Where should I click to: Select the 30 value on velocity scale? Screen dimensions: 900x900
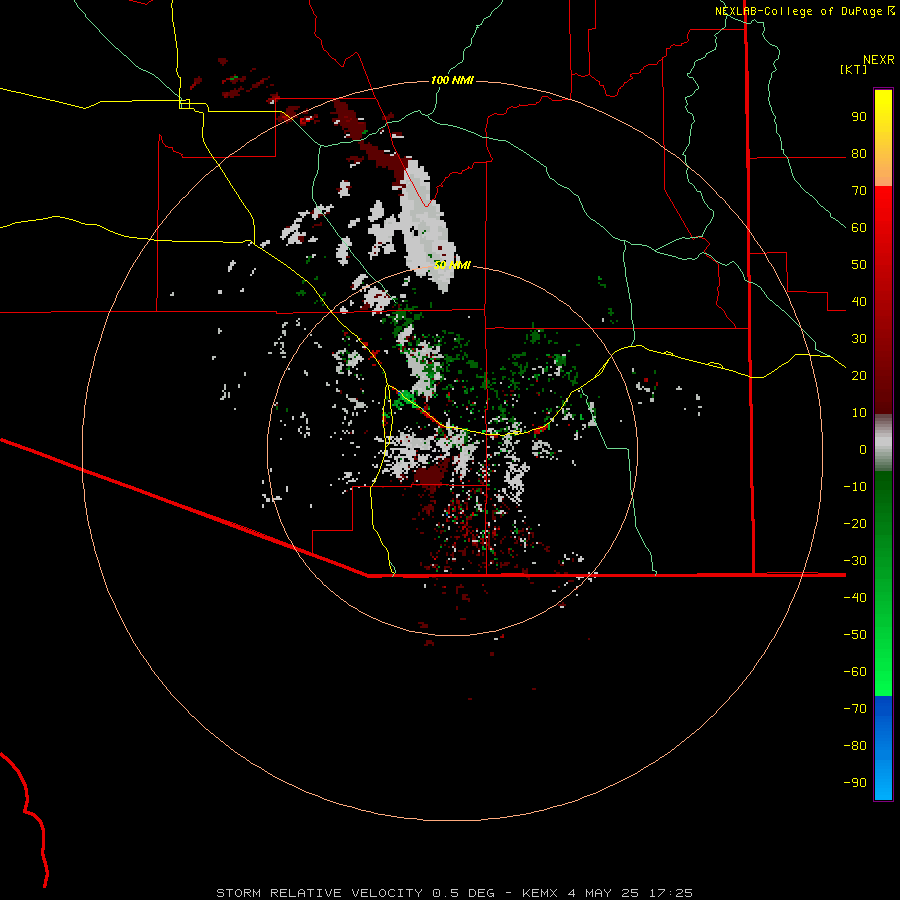pos(859,339)
